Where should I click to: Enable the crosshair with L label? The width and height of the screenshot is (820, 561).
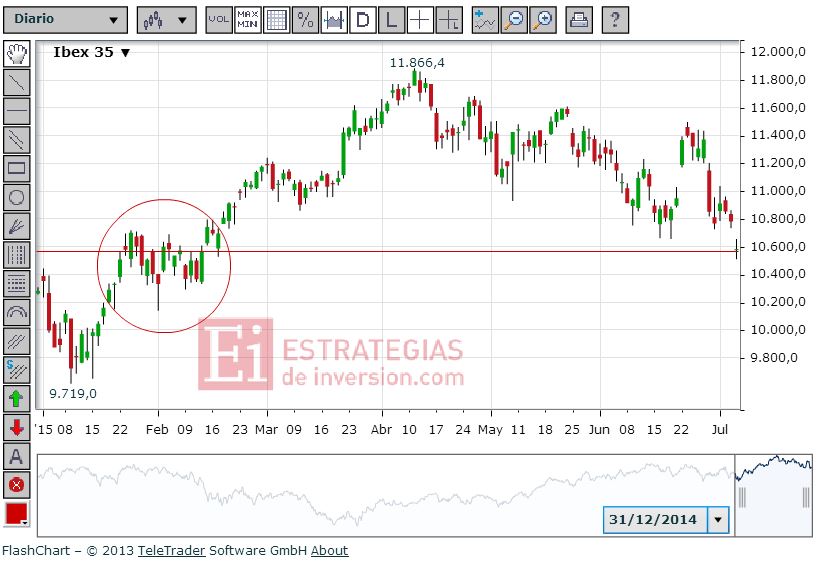point(449,20)
